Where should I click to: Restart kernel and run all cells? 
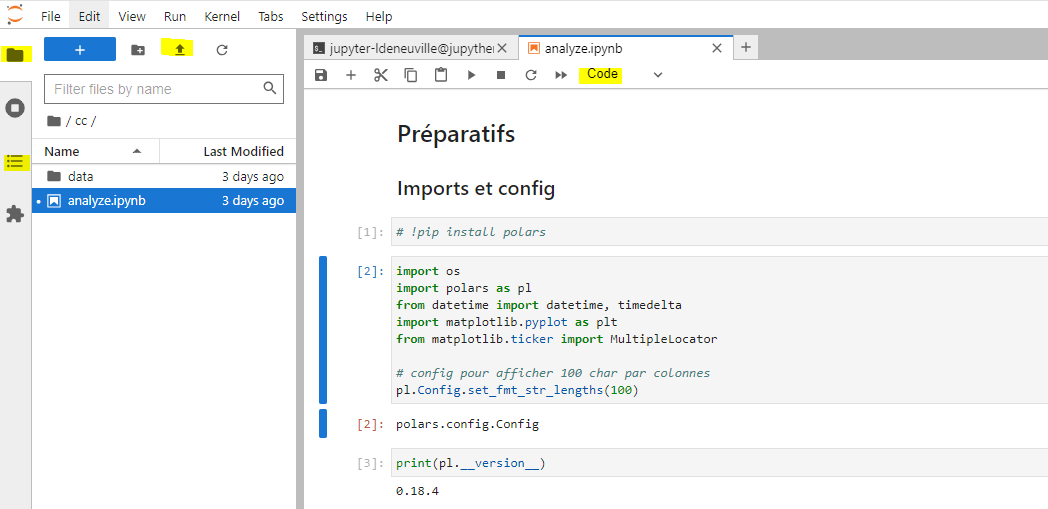click(561, 75)
